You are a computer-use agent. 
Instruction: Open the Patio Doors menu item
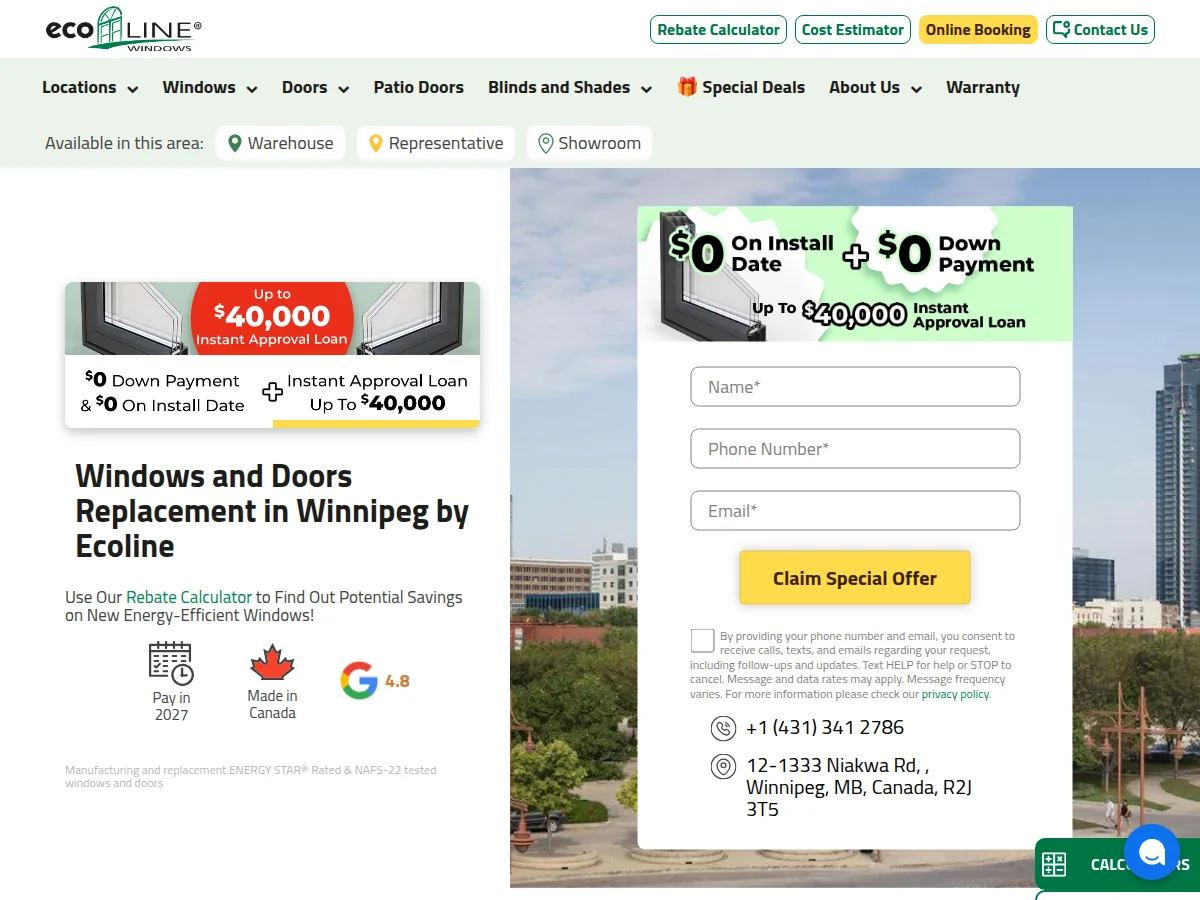(419, 87)
